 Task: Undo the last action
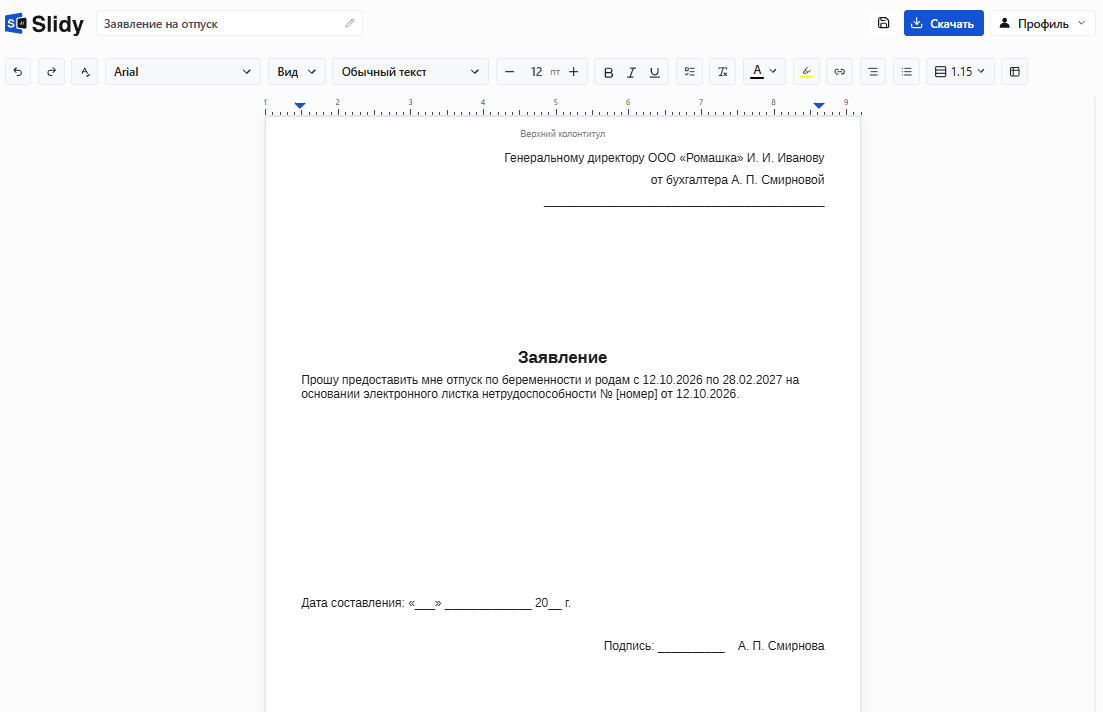(x=18, y=72)
